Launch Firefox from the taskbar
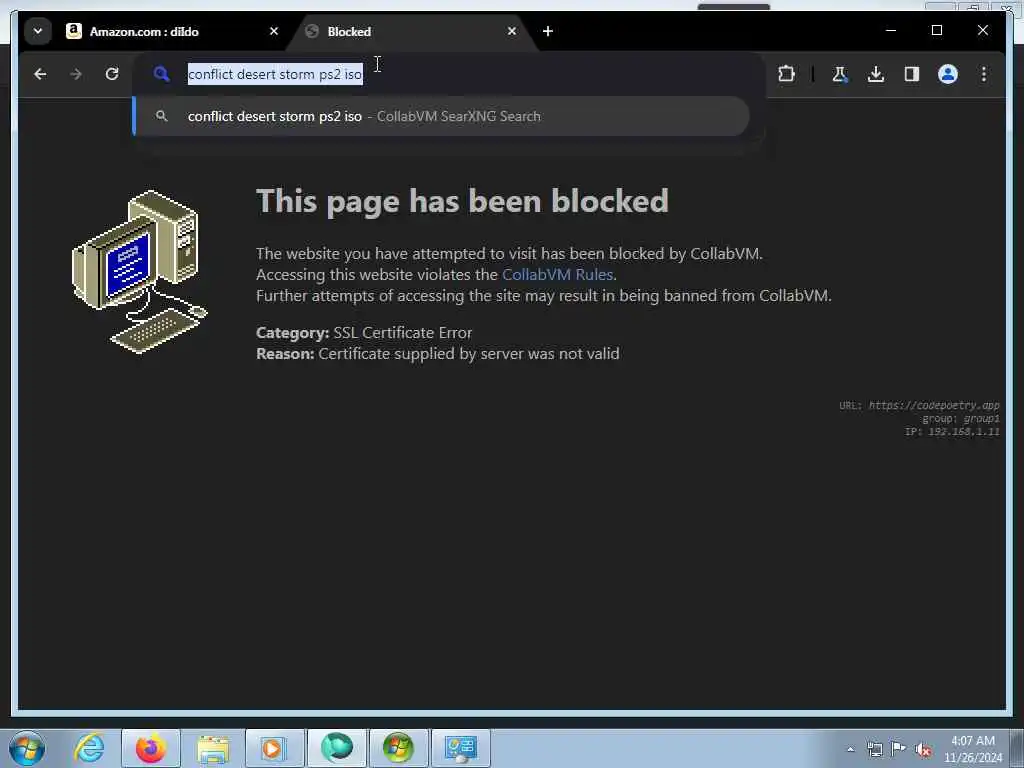The height and width of the screenshot is (768, 1024). [x=151, y=748]
